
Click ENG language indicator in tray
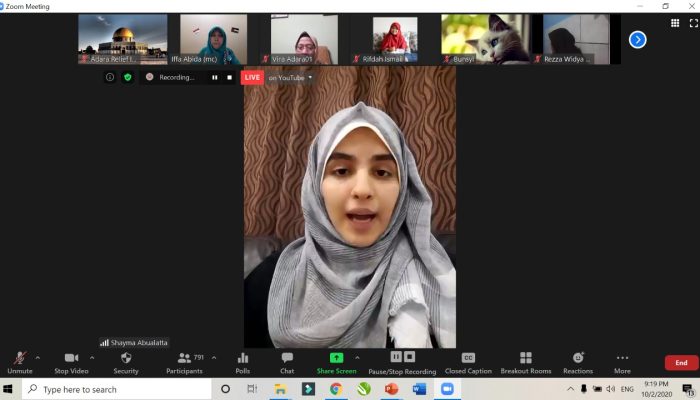coord(627,389)
